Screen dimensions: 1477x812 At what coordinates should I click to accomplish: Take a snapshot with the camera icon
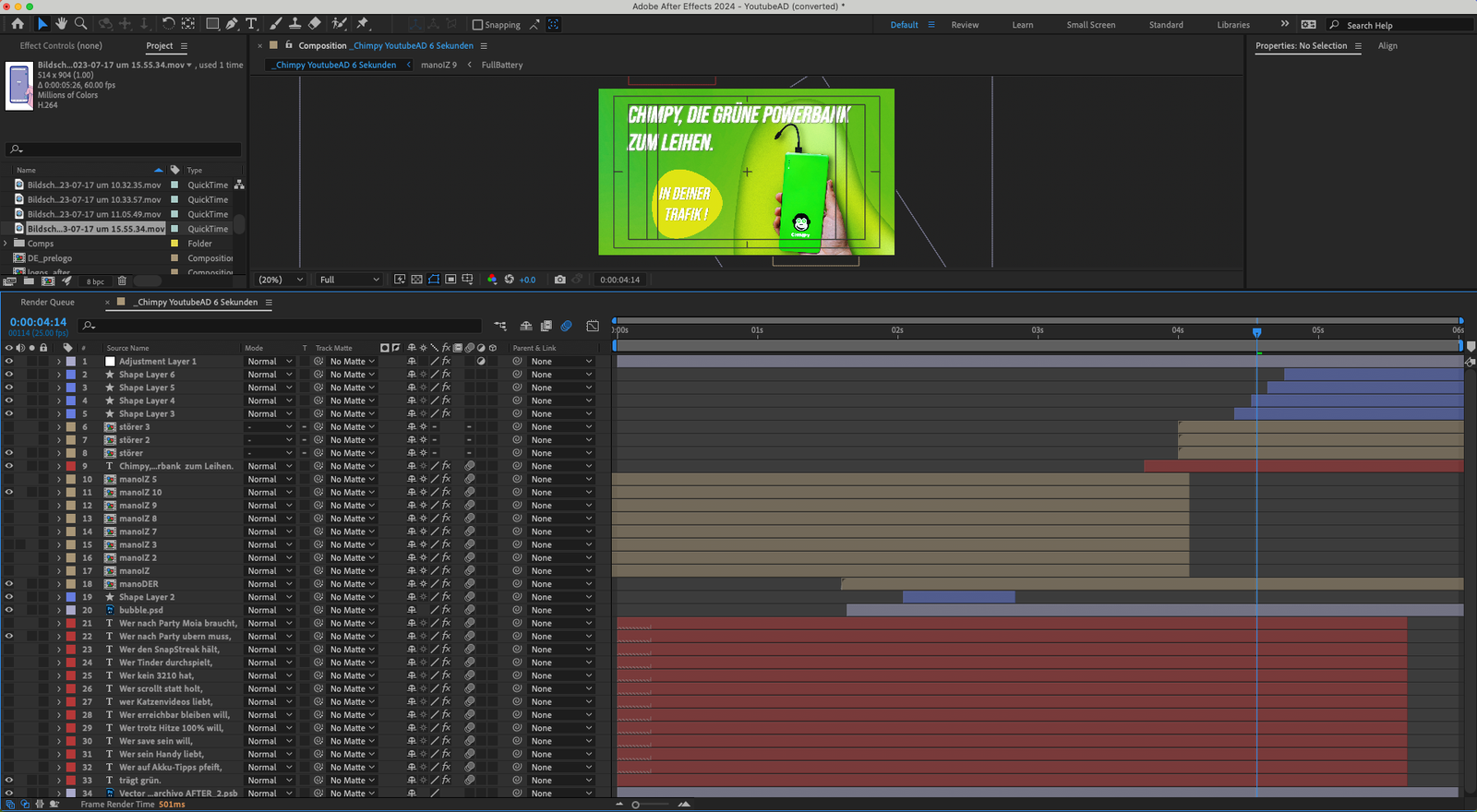pyautogui.click(x=559, y=280)
